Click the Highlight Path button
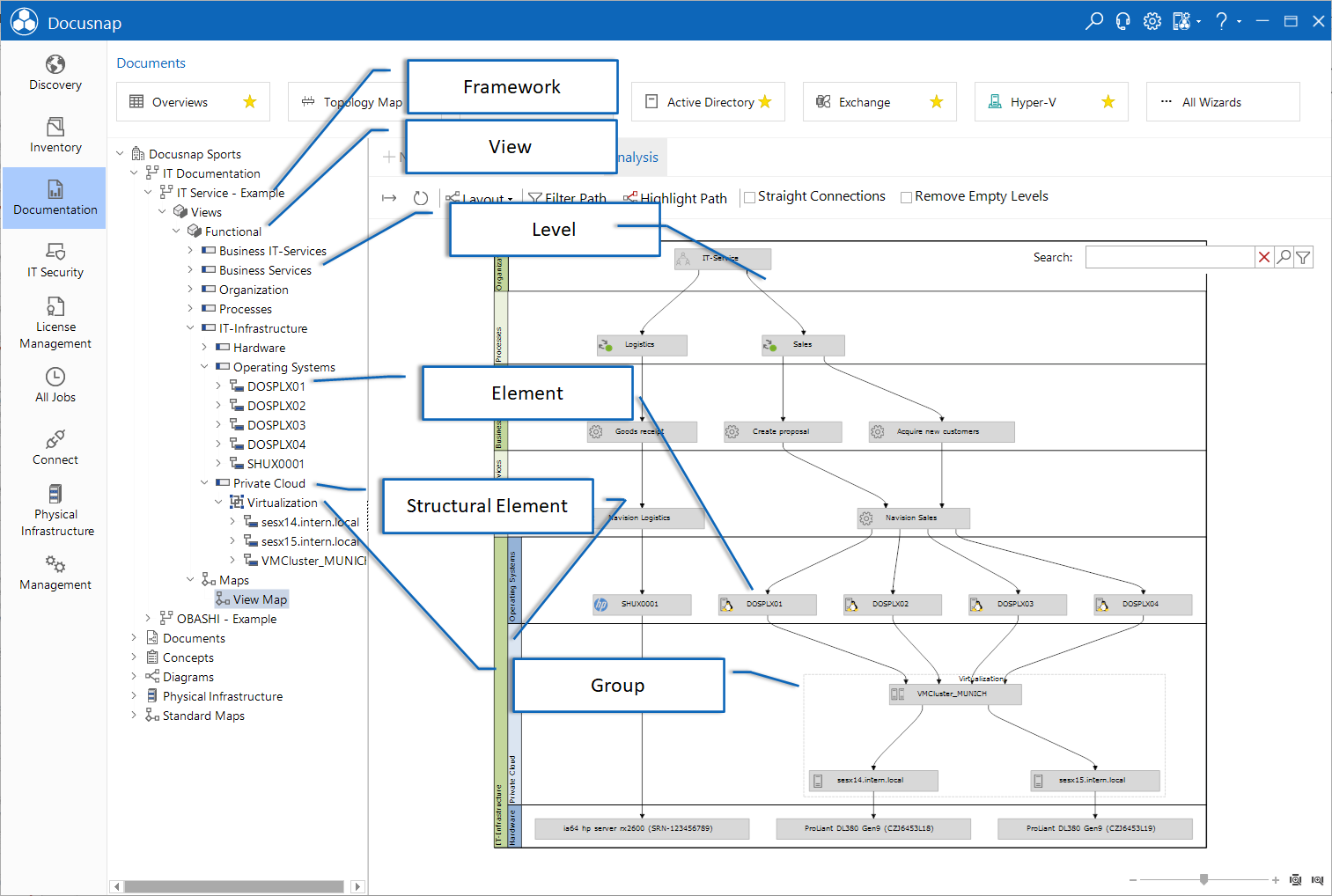The image size is (1332, 896). (675, 199)
